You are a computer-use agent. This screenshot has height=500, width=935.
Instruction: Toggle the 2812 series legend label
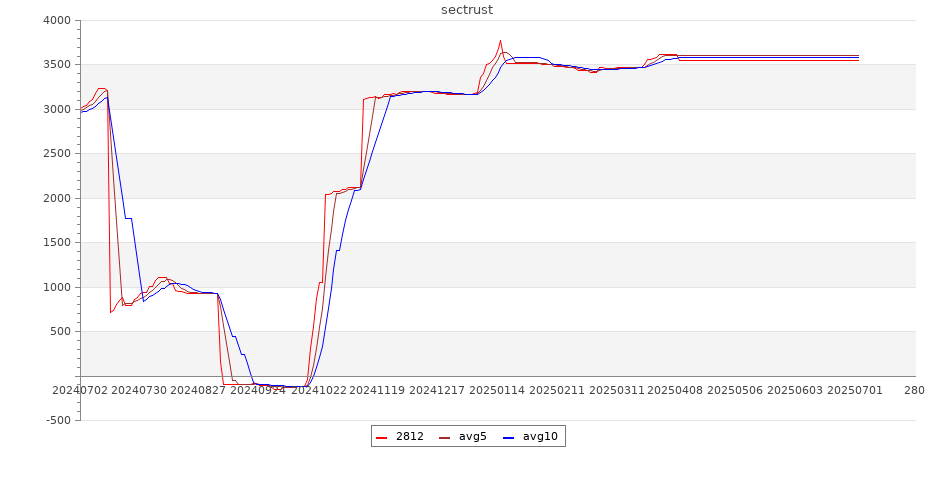click(x=409, y=436)
